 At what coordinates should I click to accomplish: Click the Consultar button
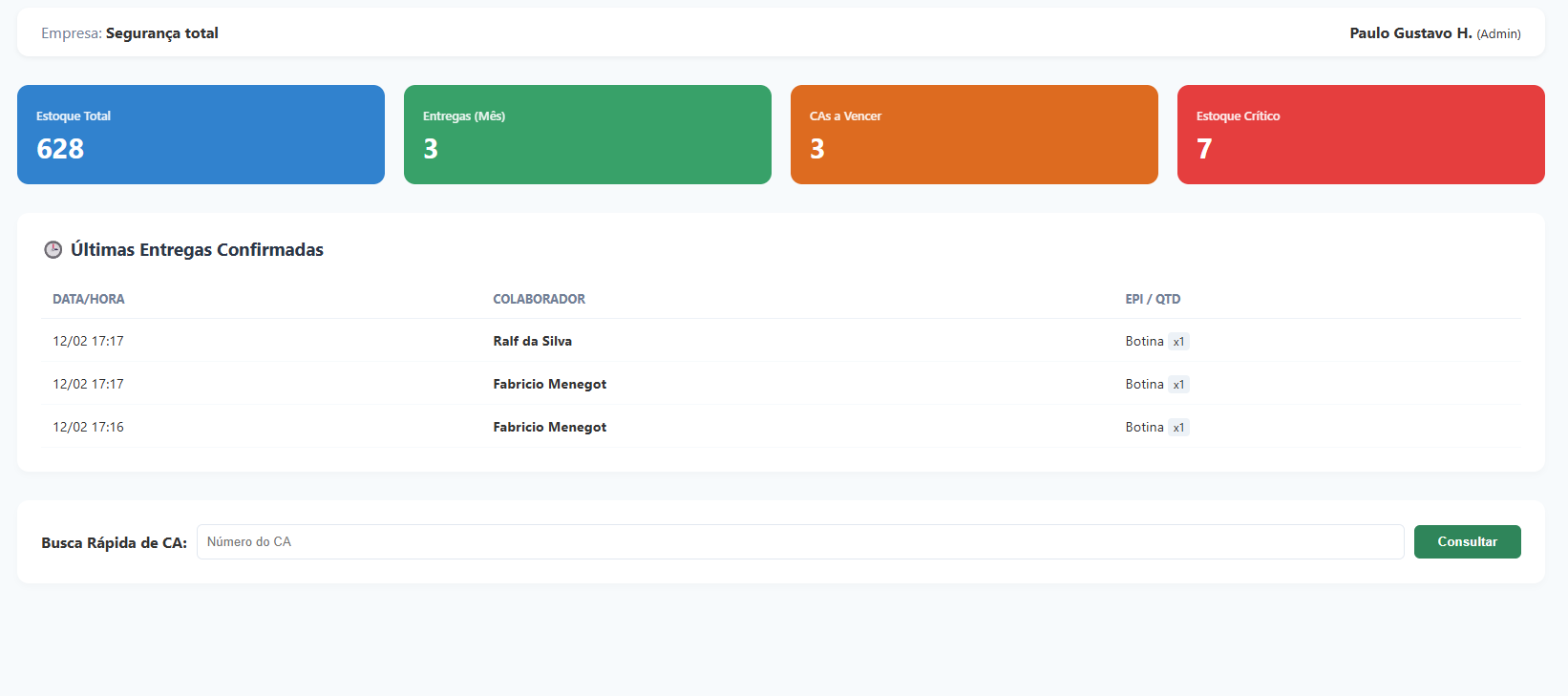pyautogui.click(x=1467, y=541)
